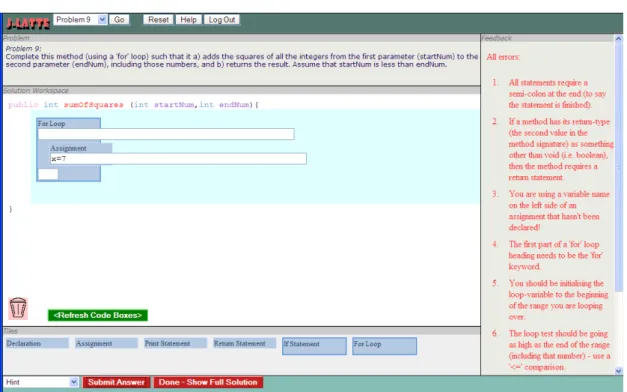Click the Problem 9 description text
The height and width of the screenshot is (392, 627).
(x=242, y=60)
